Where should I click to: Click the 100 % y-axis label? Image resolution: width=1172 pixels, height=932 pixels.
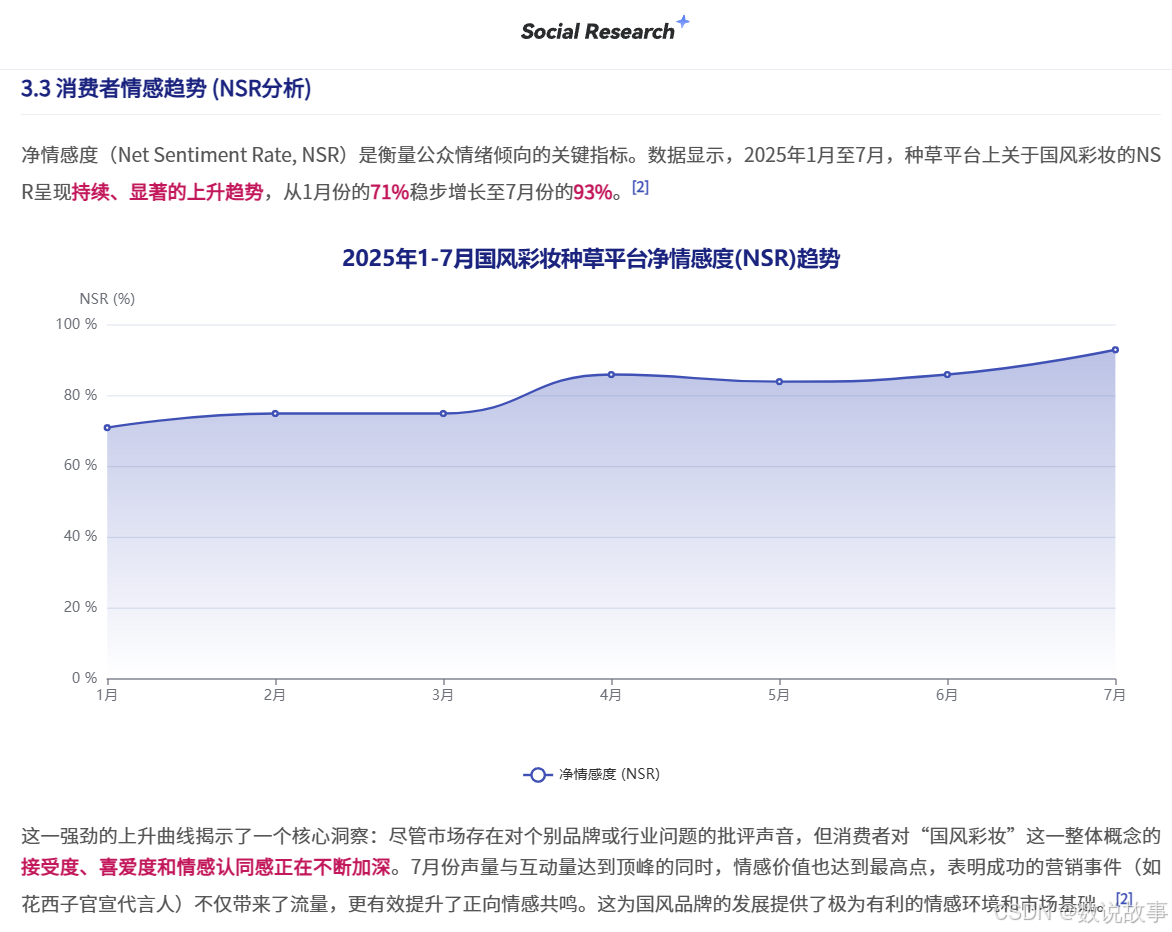click(76, 324)
